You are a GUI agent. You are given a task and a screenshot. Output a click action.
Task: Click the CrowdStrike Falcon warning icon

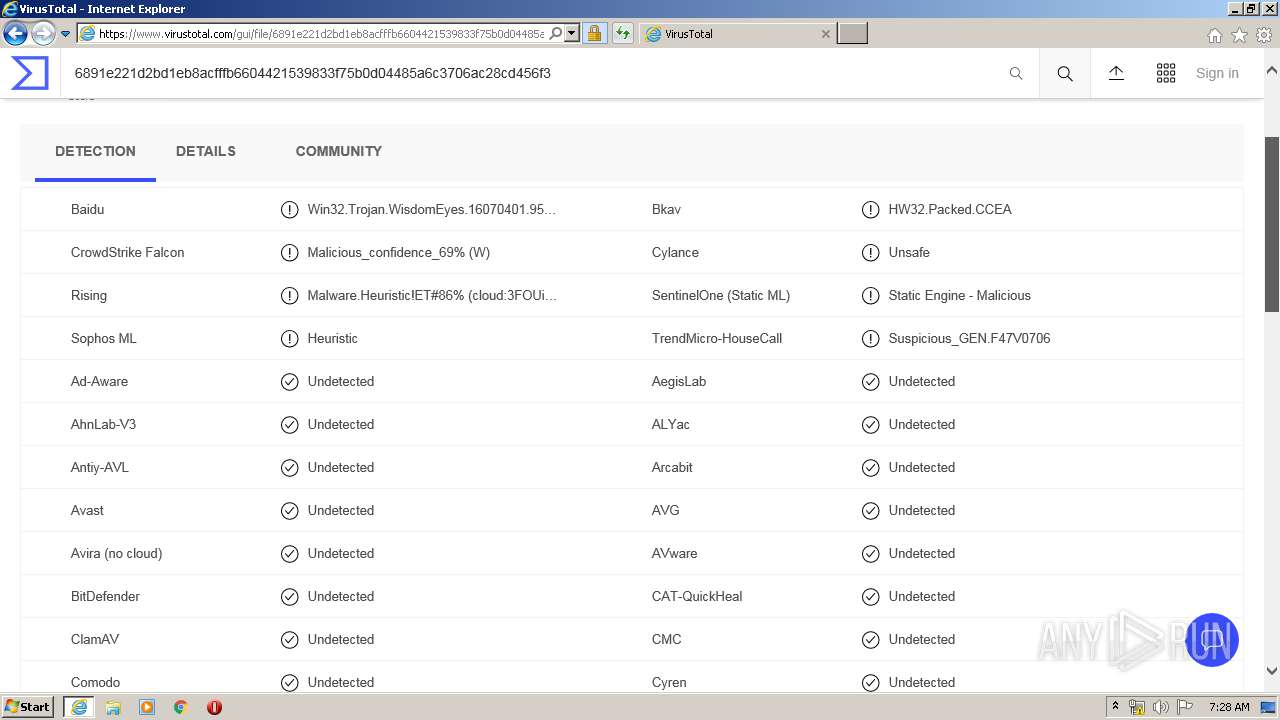pos(290,253)
